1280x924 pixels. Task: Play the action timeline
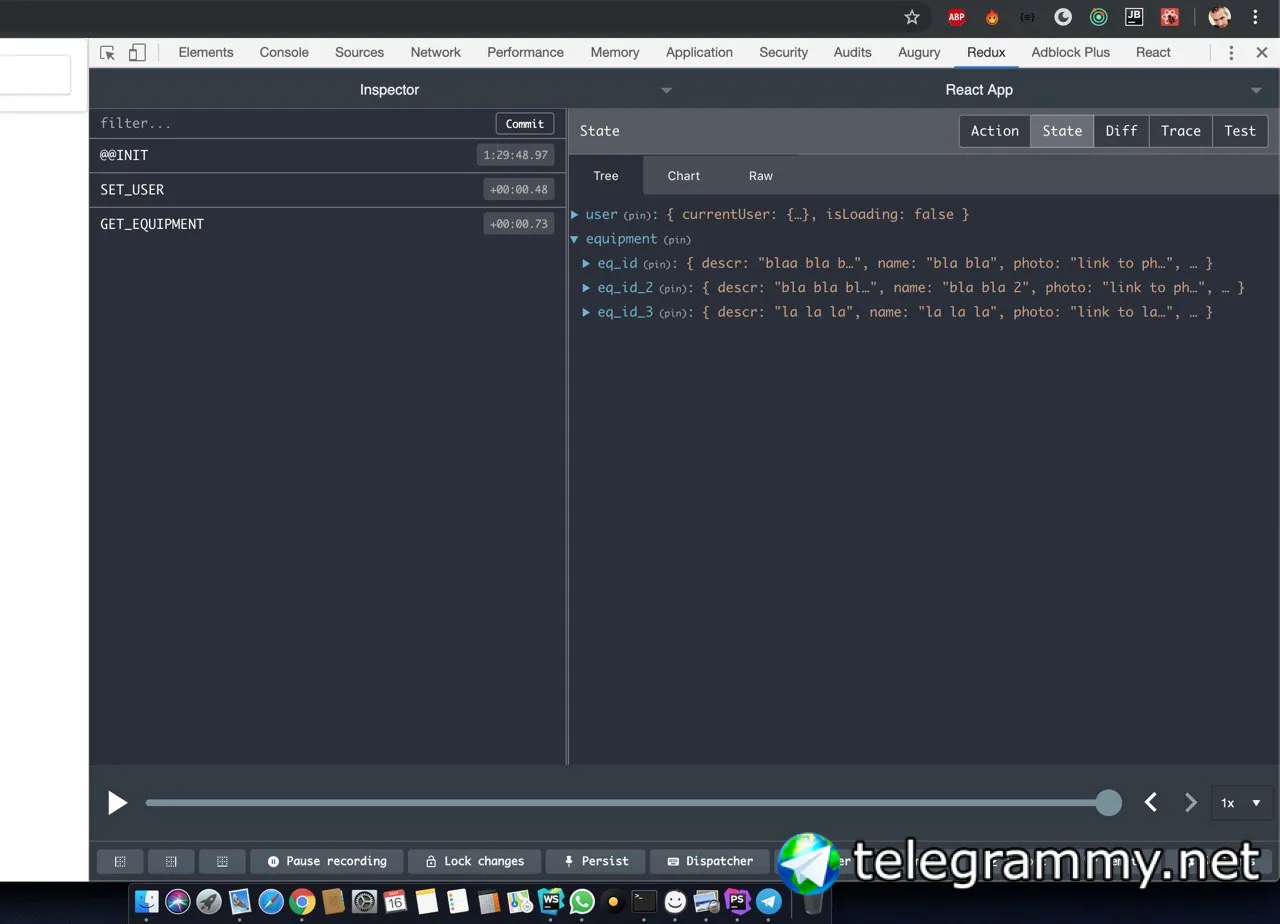[x=117, y=802]
